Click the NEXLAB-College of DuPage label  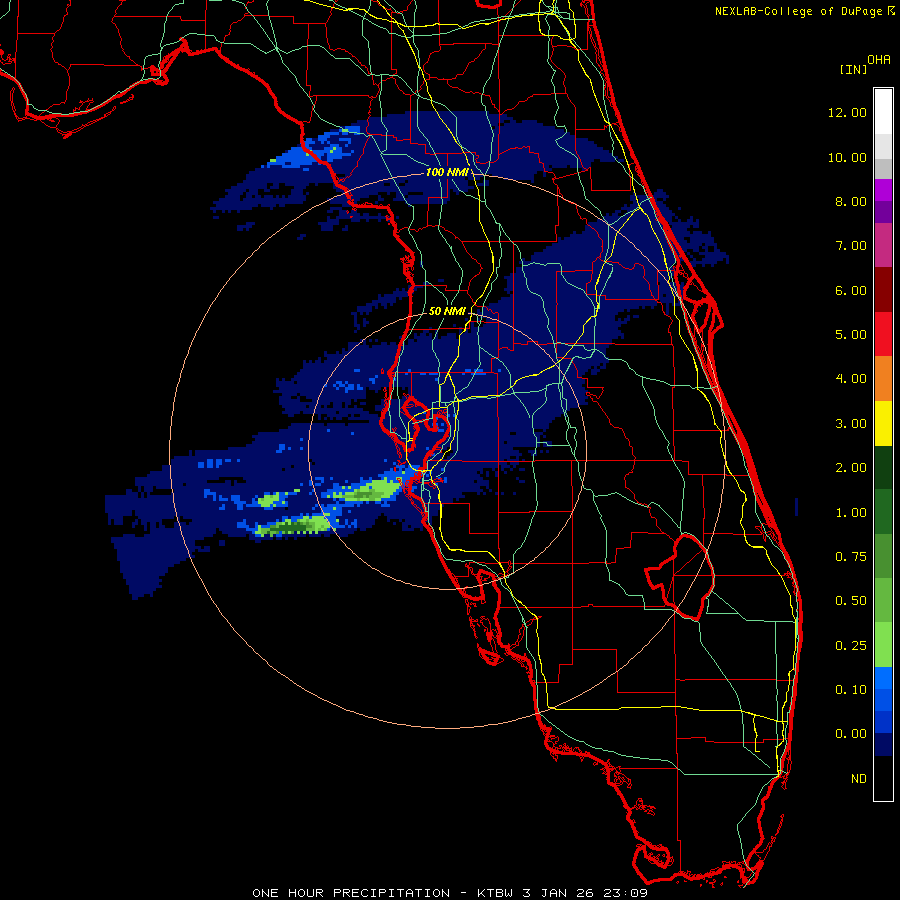798,11
